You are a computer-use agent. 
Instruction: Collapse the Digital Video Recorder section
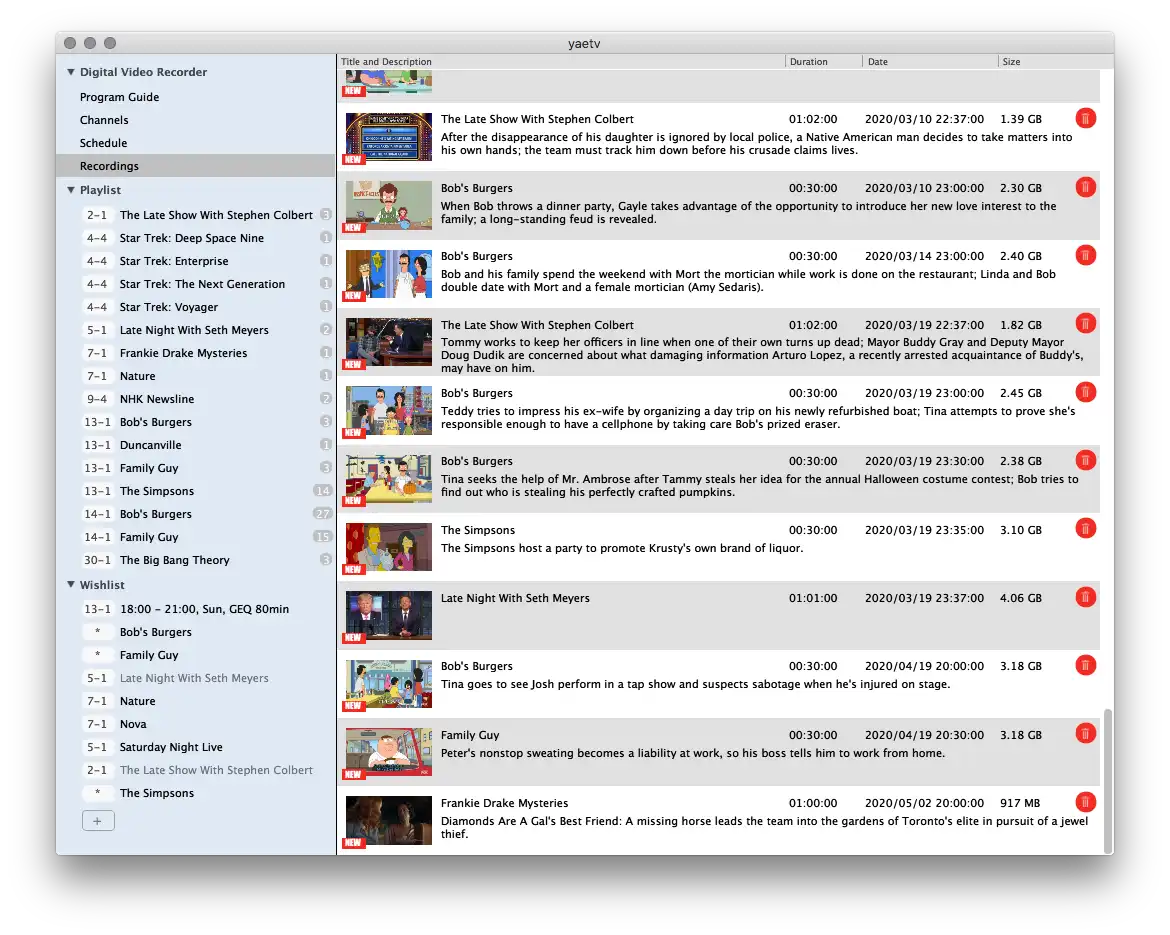[71, 72]
